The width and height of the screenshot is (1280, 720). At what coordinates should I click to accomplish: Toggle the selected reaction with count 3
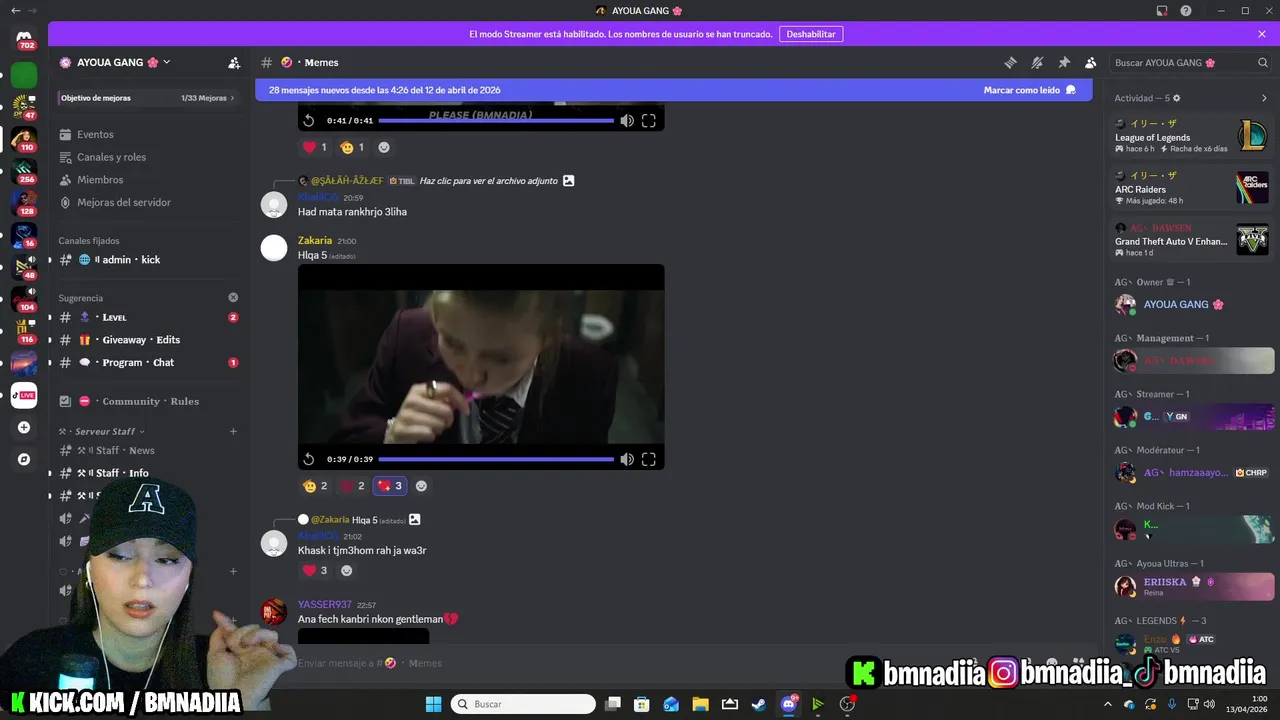click(x=389, y=486)
